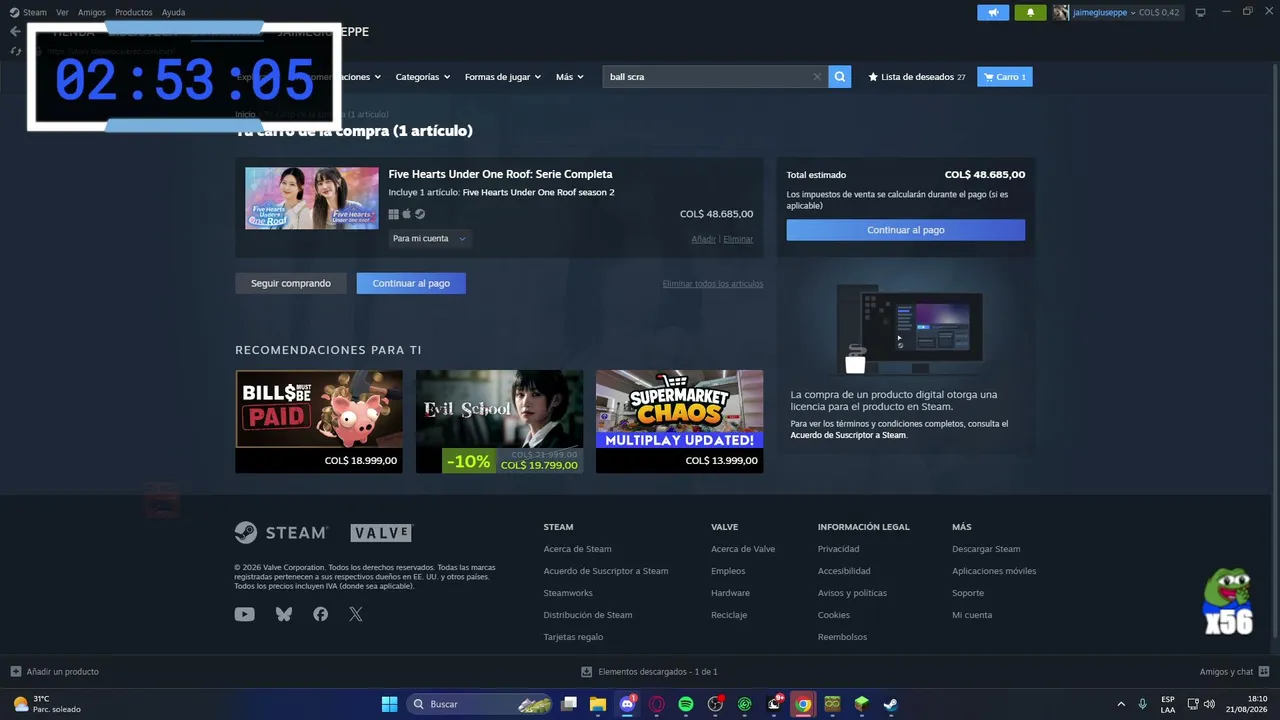The width and height of the screenshot is (1280, 720).
Task: Click Continuar al pago beside Seguir comprando
Action: point(411,283)
